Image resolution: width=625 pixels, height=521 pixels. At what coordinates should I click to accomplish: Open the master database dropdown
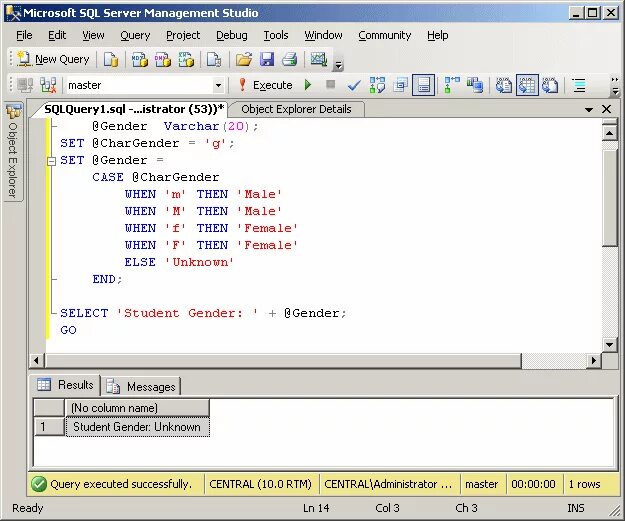click(218, 85)
